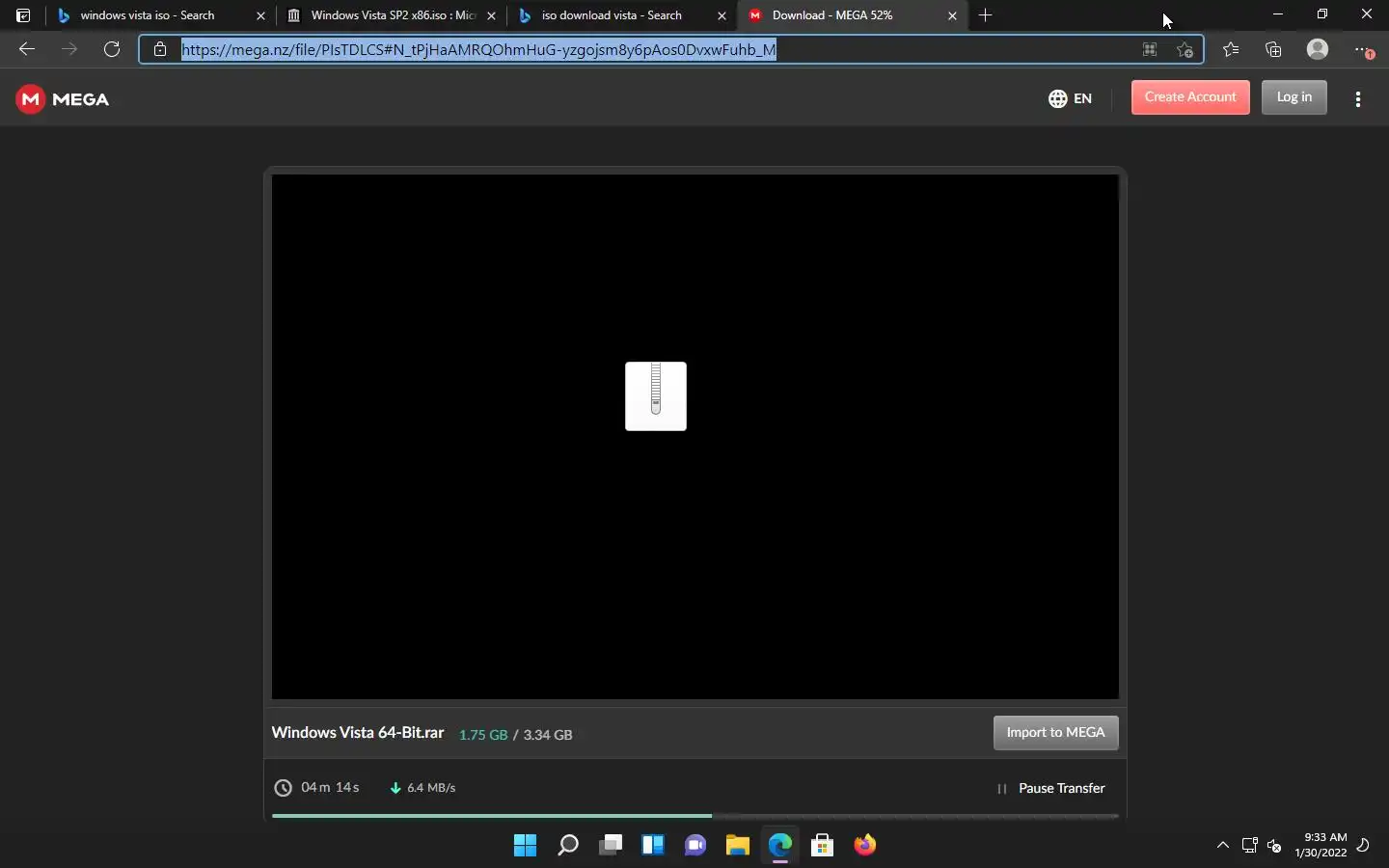The height and width of the screenshot is (868, 1389).
Task: Pause the transfer
Action: coord(1051,789)
